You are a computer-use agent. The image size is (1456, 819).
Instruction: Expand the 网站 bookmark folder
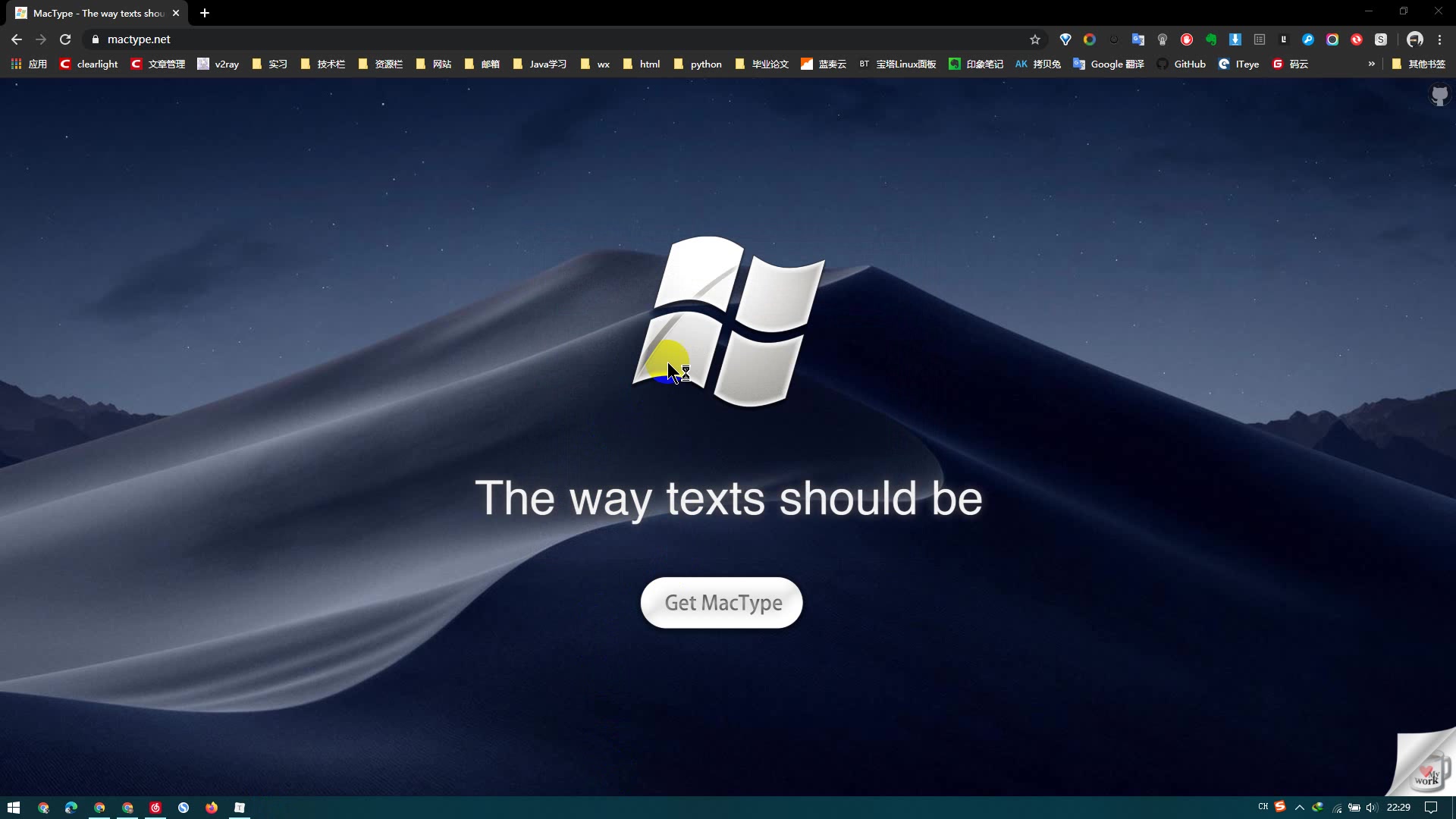[434, 64]
